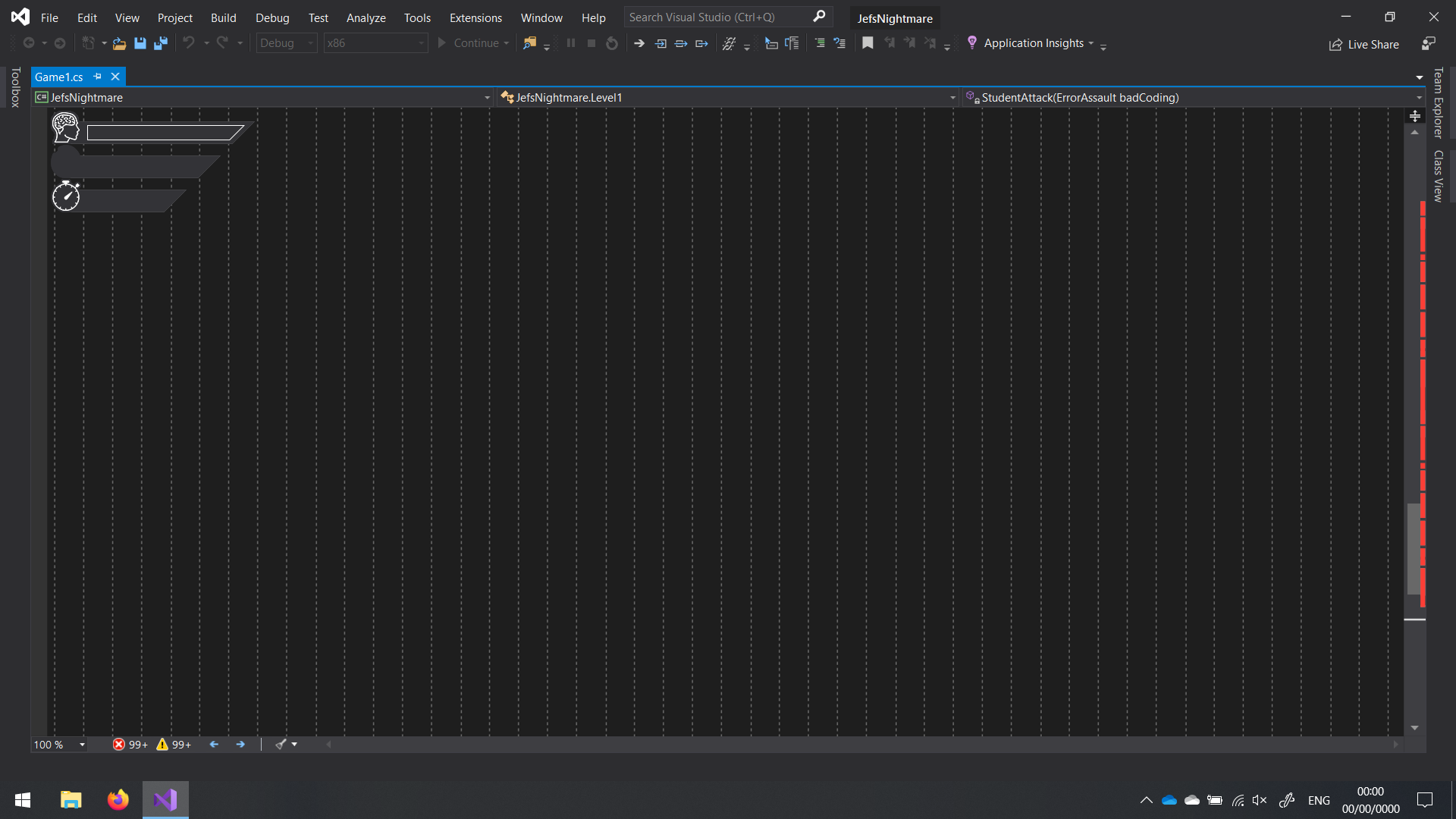The height and width of the screenshot is (819, 1456).
Task: Click the Navigate Forward arrow icon
Action: [x=60, y=43]
